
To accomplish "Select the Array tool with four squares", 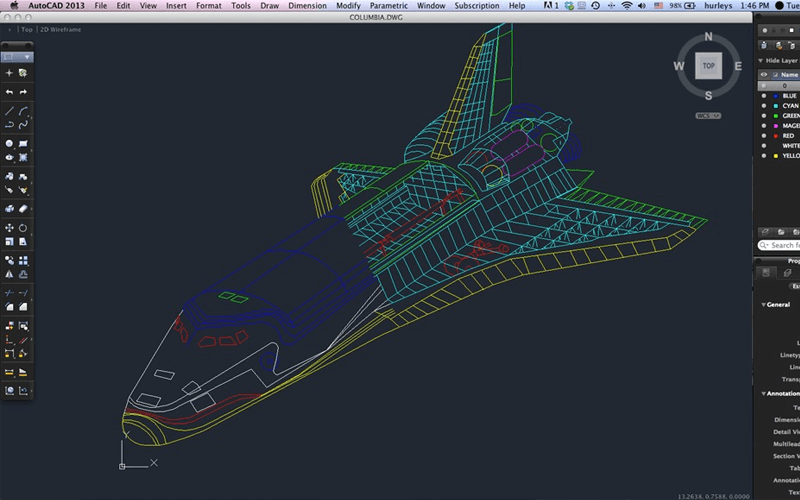I will pyautogui.click(x=23, y=260).
